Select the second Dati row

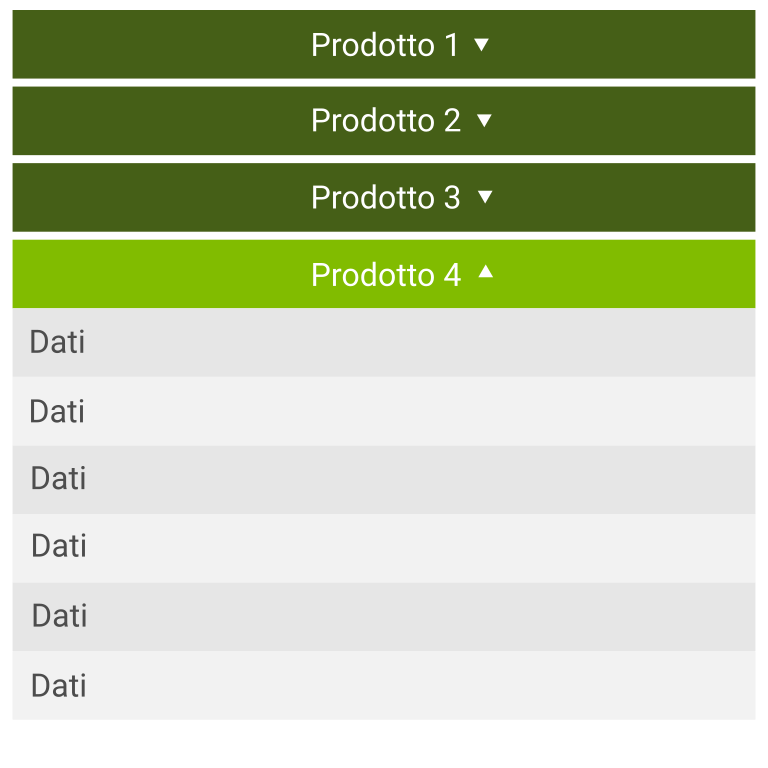(x=384, y=411)
